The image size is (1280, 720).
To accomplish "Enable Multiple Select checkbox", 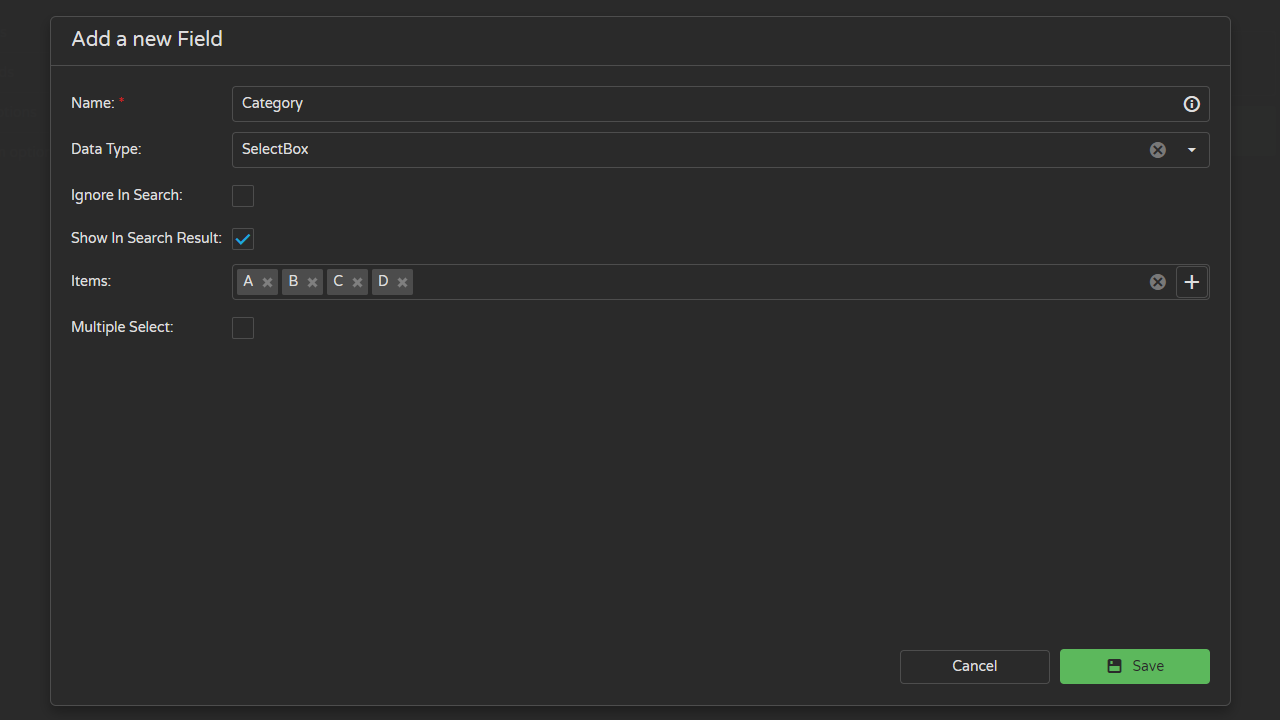I will coord(243,328).
